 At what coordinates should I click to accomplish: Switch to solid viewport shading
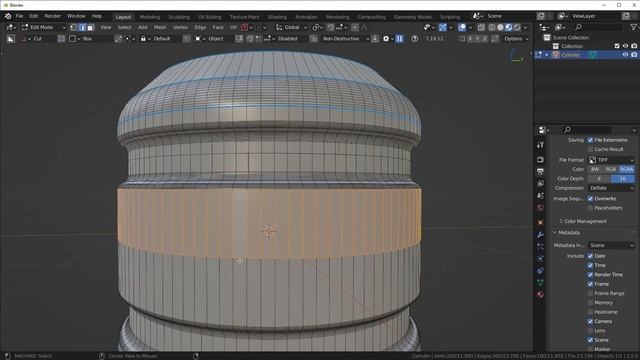coord(500,27)
